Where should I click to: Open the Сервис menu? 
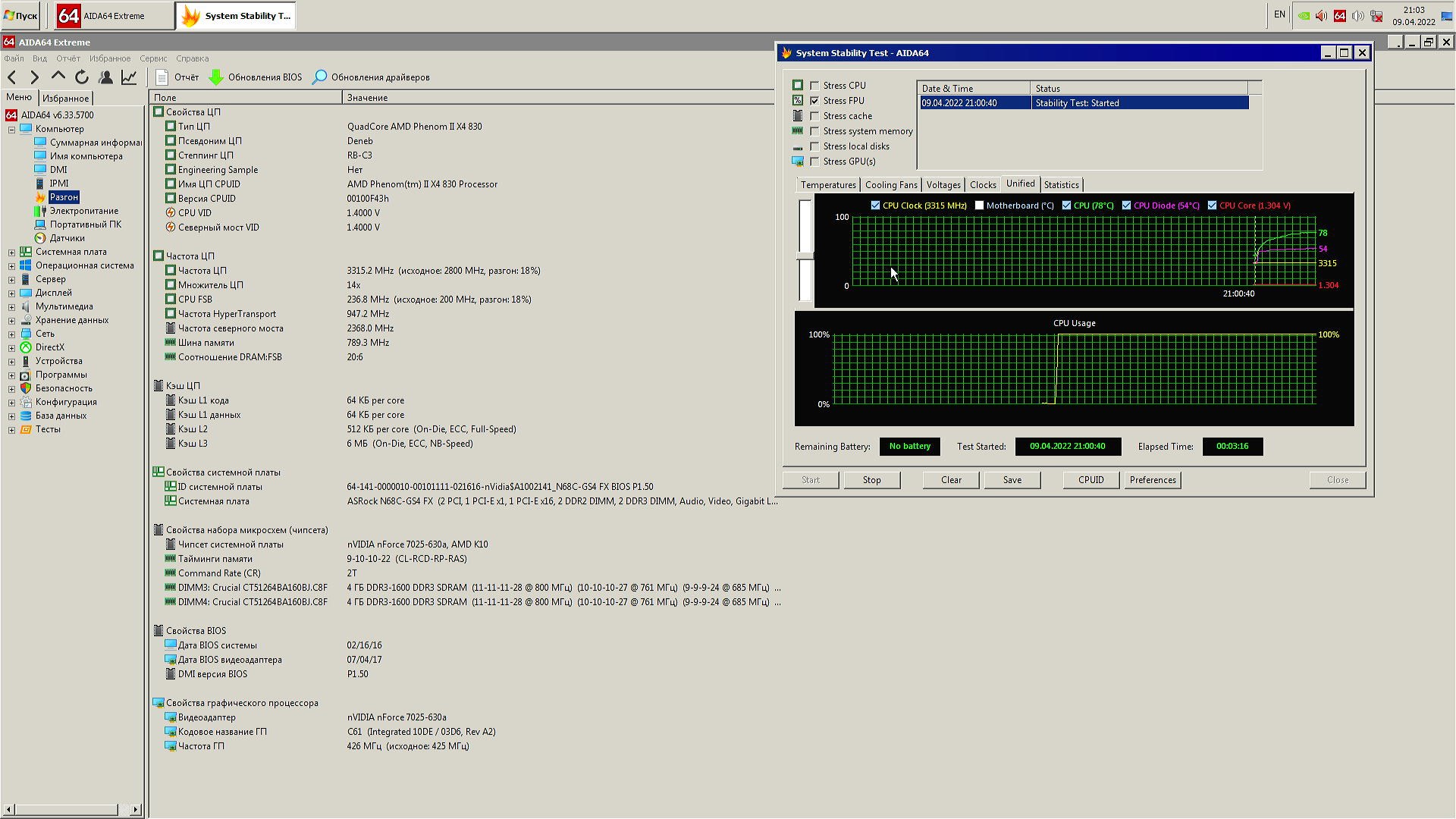click(152, 58)
